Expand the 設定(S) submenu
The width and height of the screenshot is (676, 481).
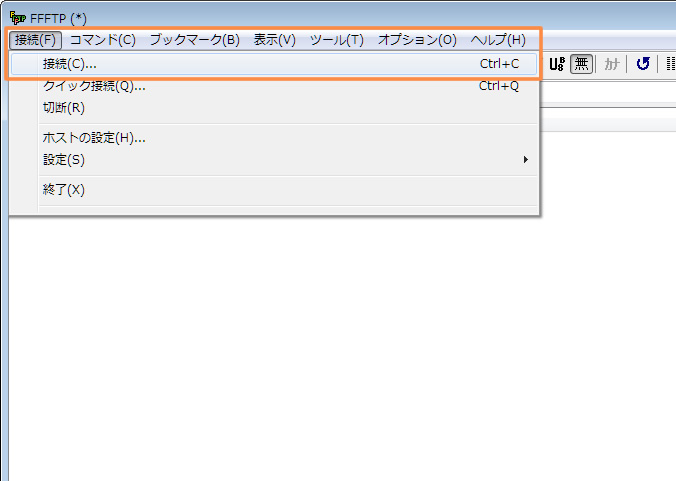274,160
